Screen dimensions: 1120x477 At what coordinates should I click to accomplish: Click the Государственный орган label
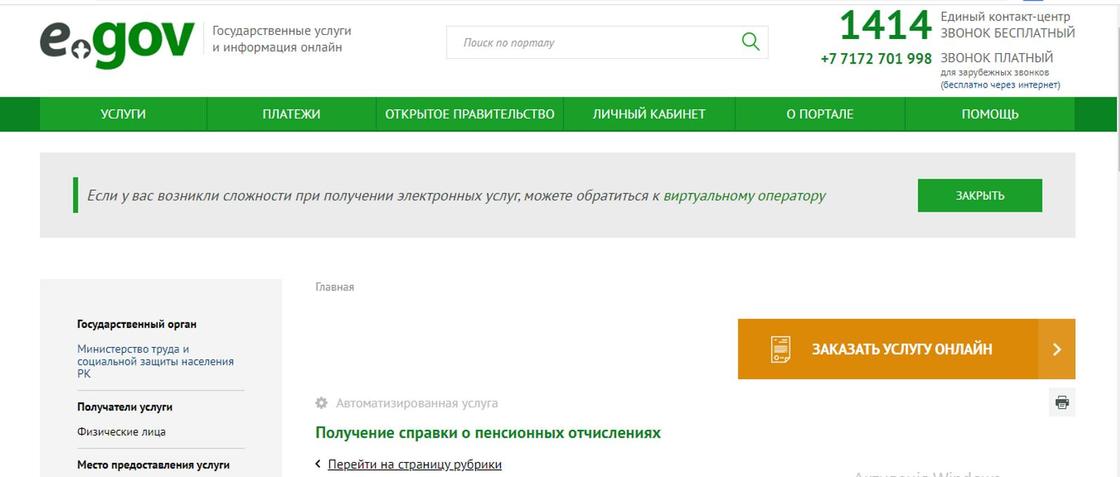[x=136, y=324]
